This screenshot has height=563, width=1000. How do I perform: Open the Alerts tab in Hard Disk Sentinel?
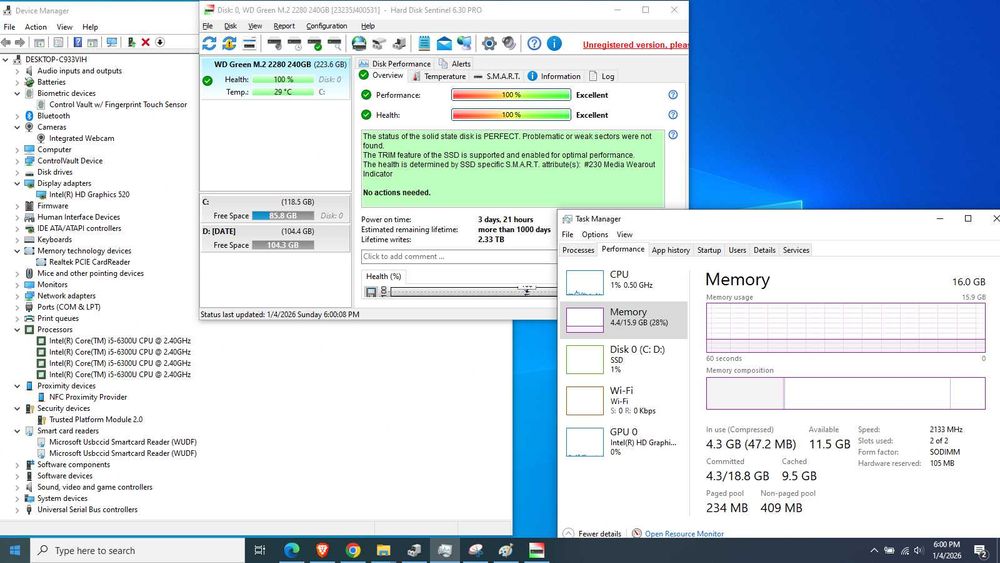pyautogui.click(x=455, y=64)
